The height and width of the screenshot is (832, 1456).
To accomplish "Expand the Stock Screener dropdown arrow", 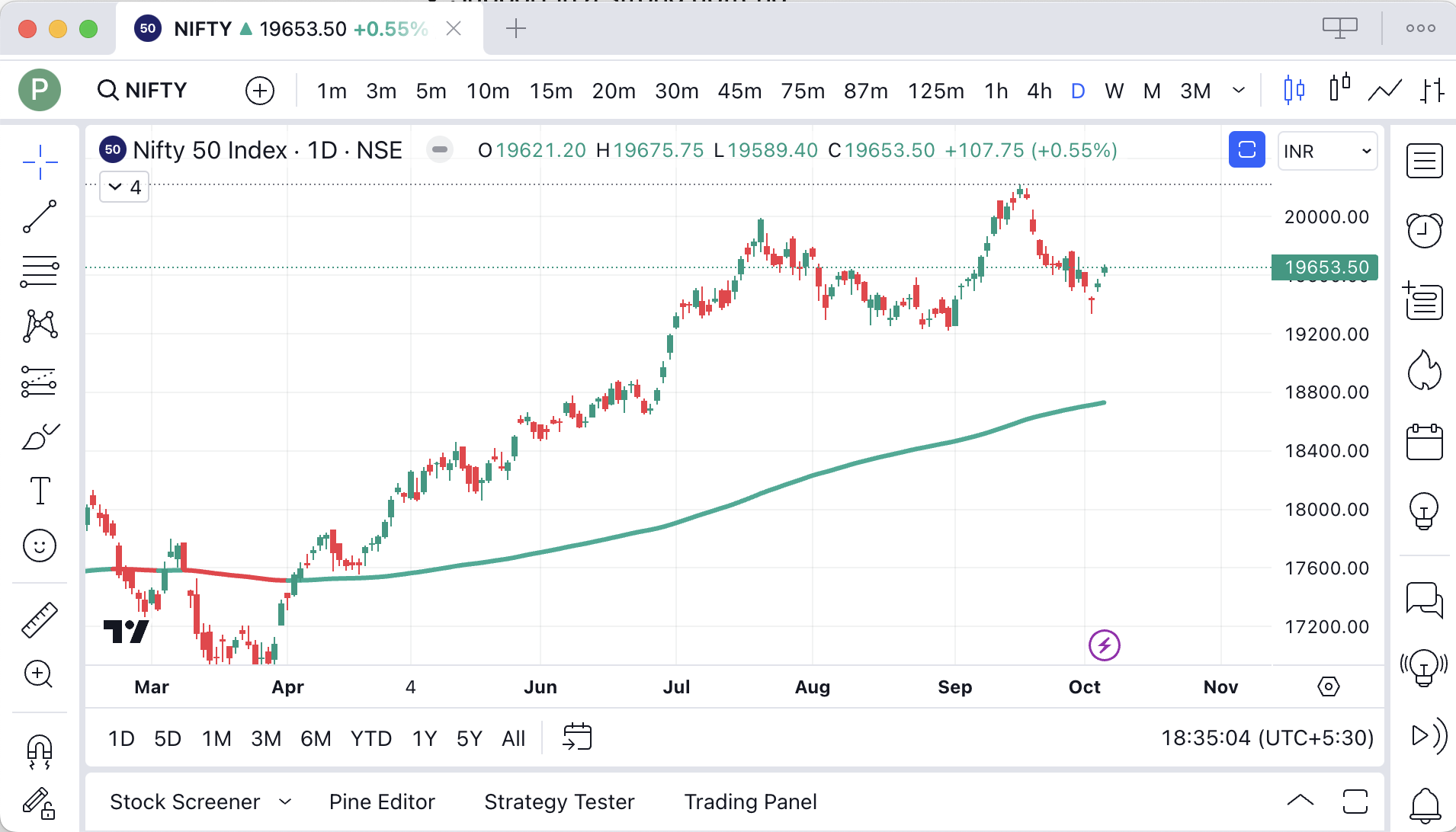I will (x=285, y=802).
